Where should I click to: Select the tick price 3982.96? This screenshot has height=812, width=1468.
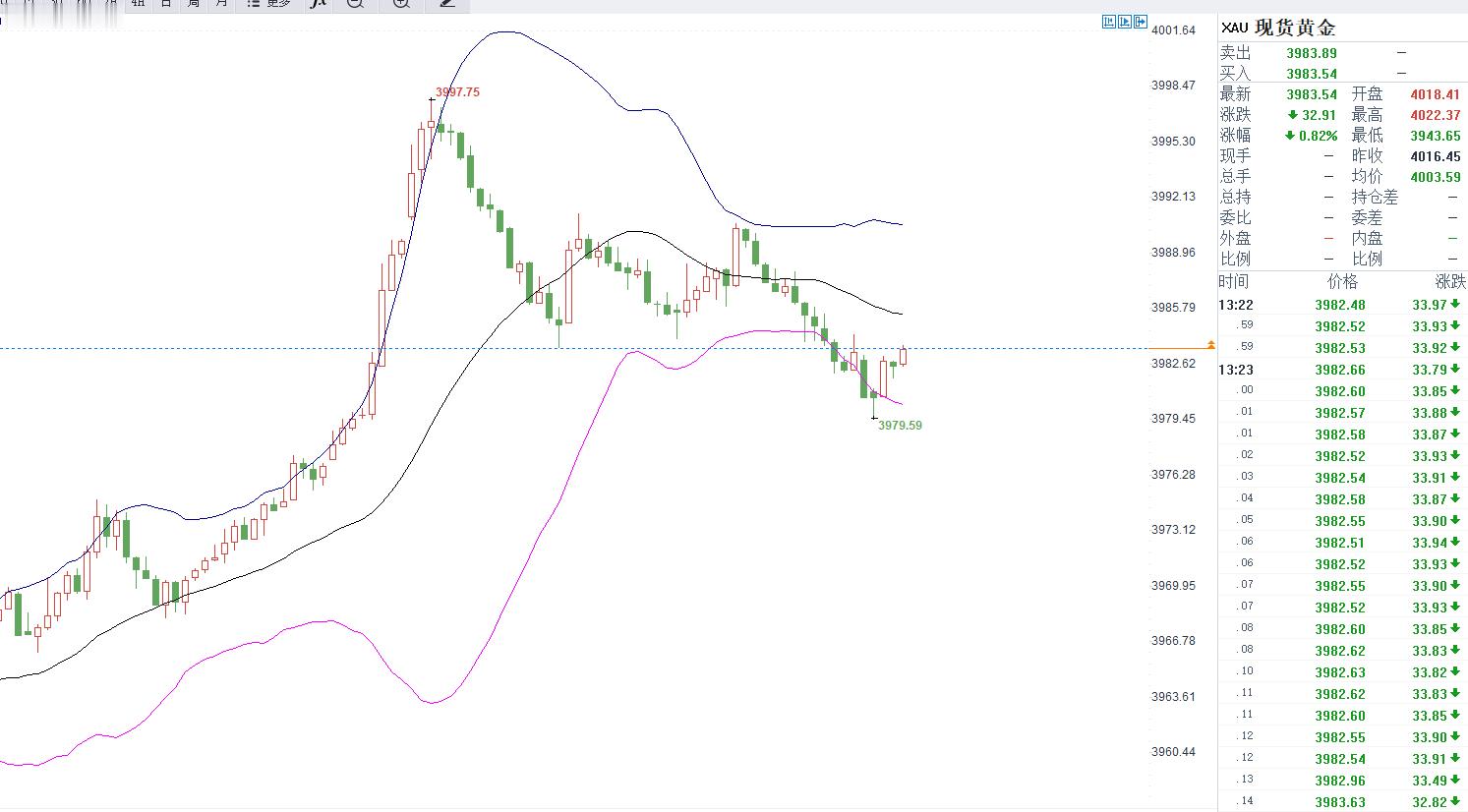pos(1340,781)
